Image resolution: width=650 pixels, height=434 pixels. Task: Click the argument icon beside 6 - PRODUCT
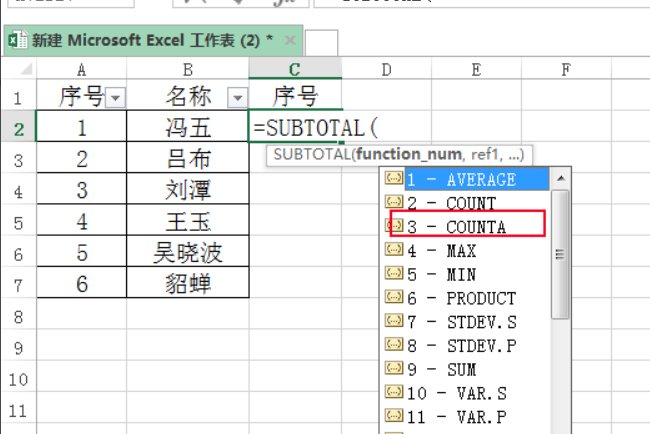tap(394, 297)
